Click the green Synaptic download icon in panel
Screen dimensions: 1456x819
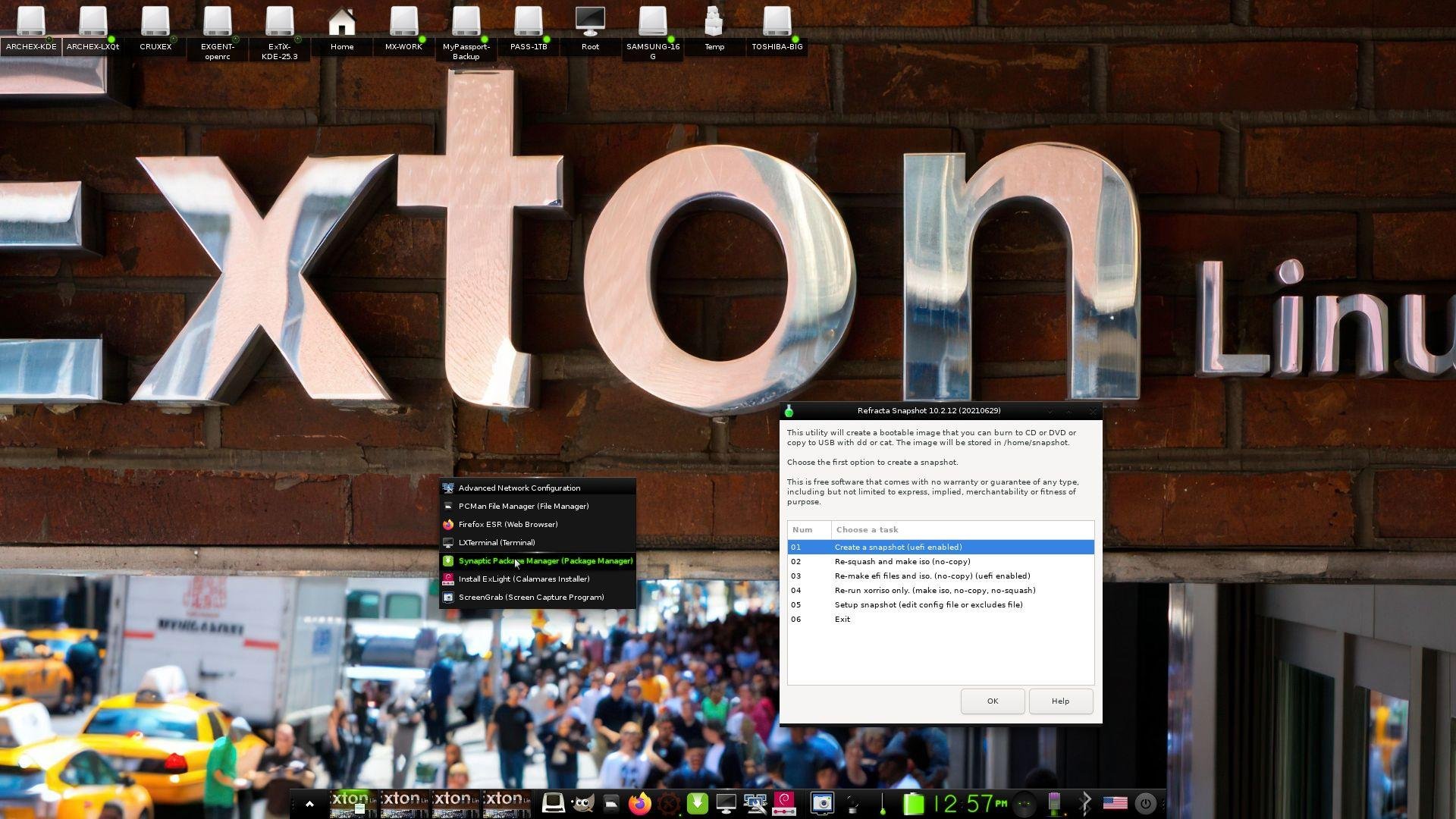tap(697, 803)
